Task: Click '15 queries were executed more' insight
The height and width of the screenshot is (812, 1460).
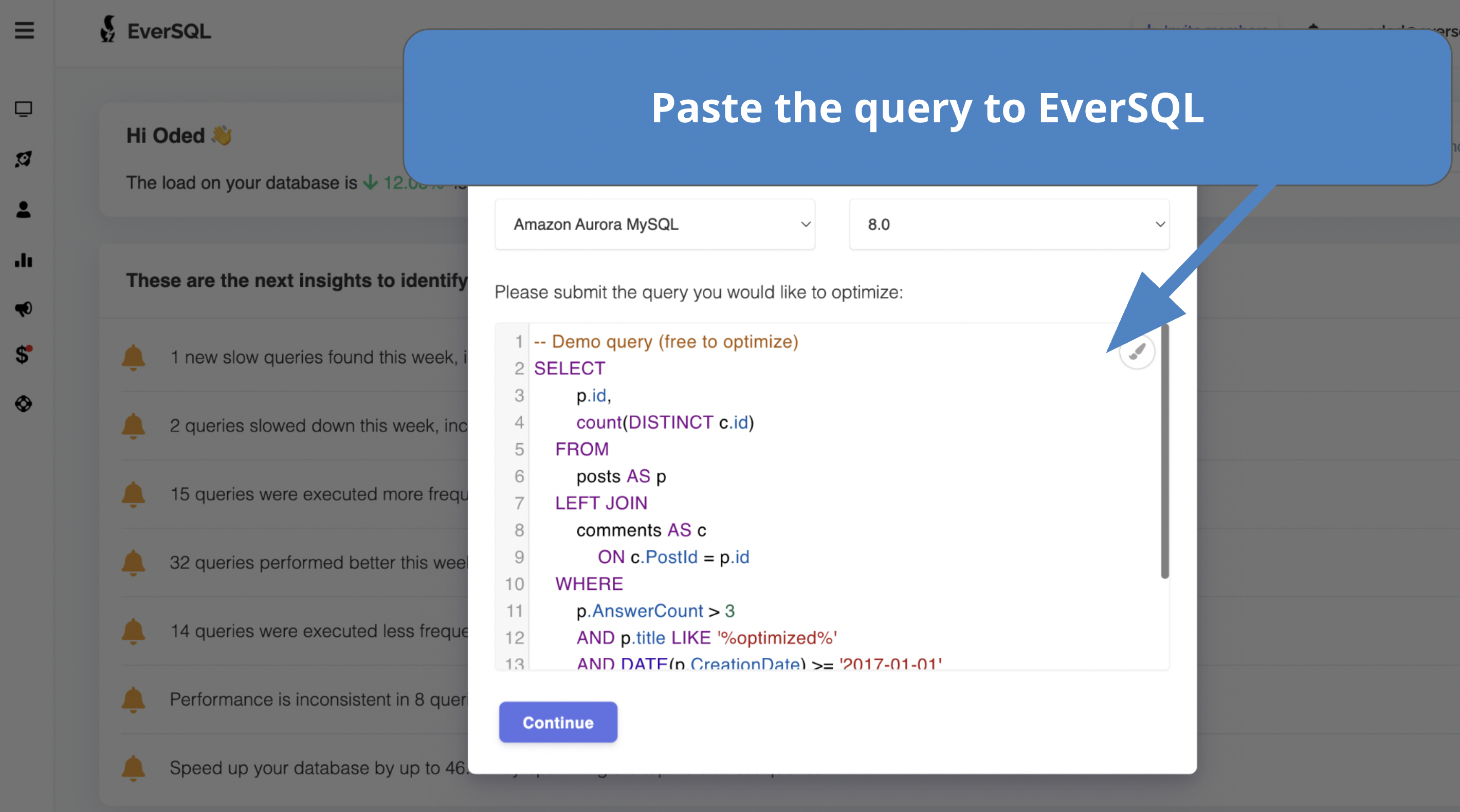Action: point(319,494)
